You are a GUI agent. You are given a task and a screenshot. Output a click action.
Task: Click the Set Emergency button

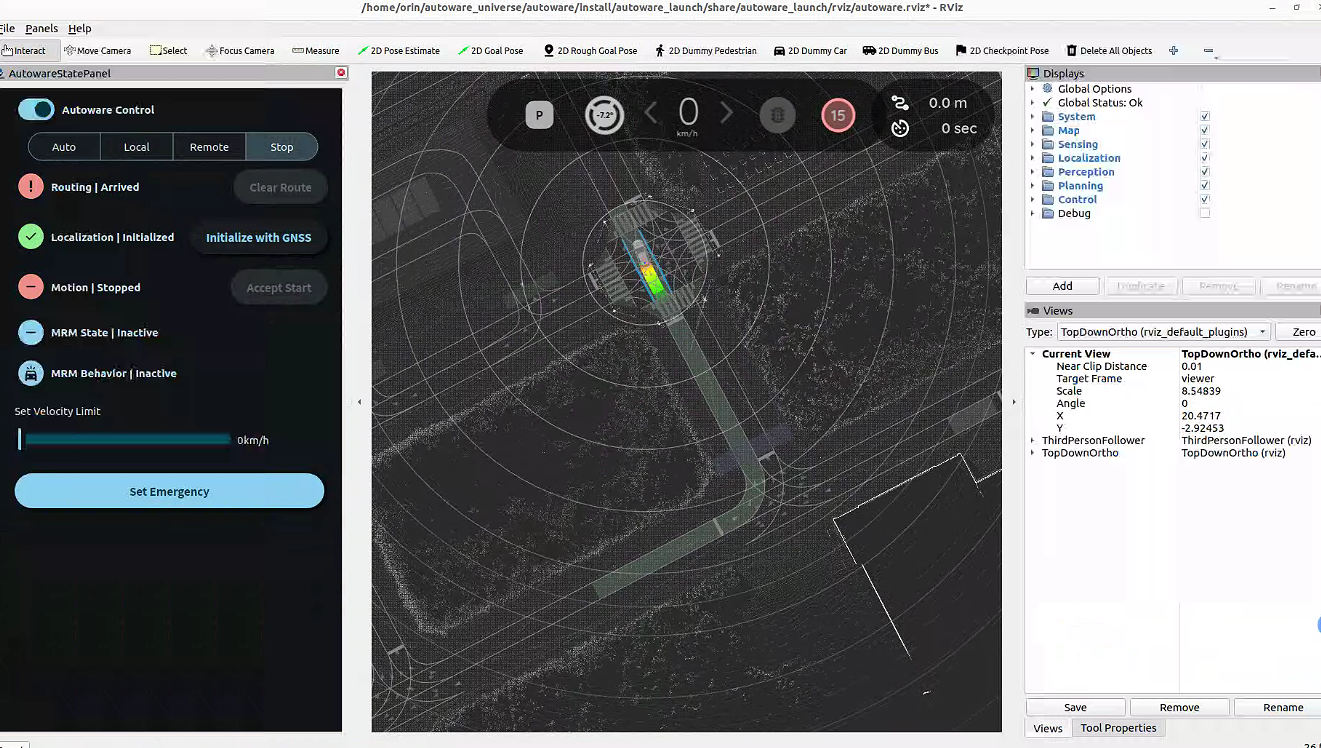169,491
